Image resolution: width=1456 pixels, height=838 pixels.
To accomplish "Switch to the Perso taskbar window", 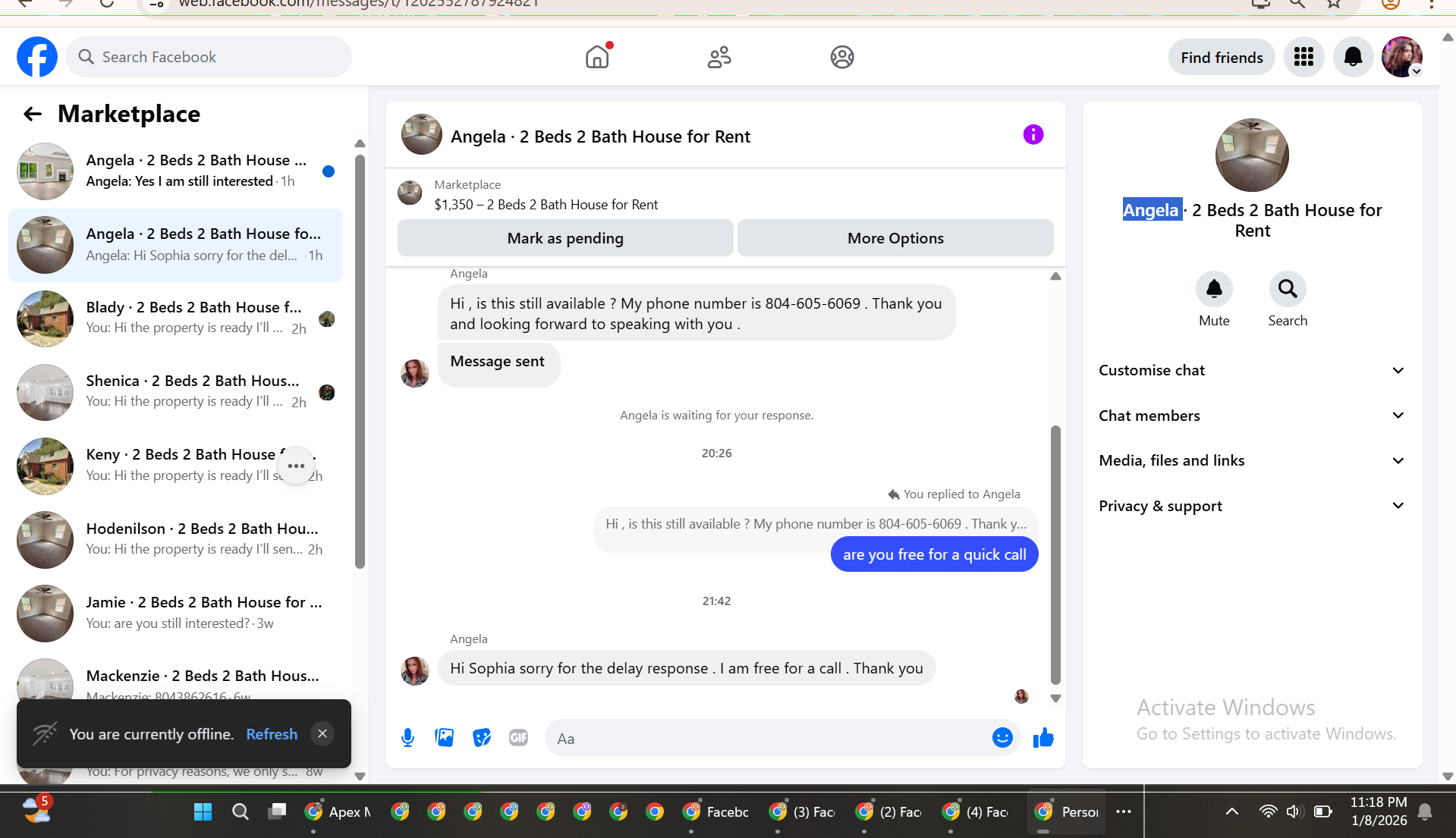I will (x=1067, y=811).
